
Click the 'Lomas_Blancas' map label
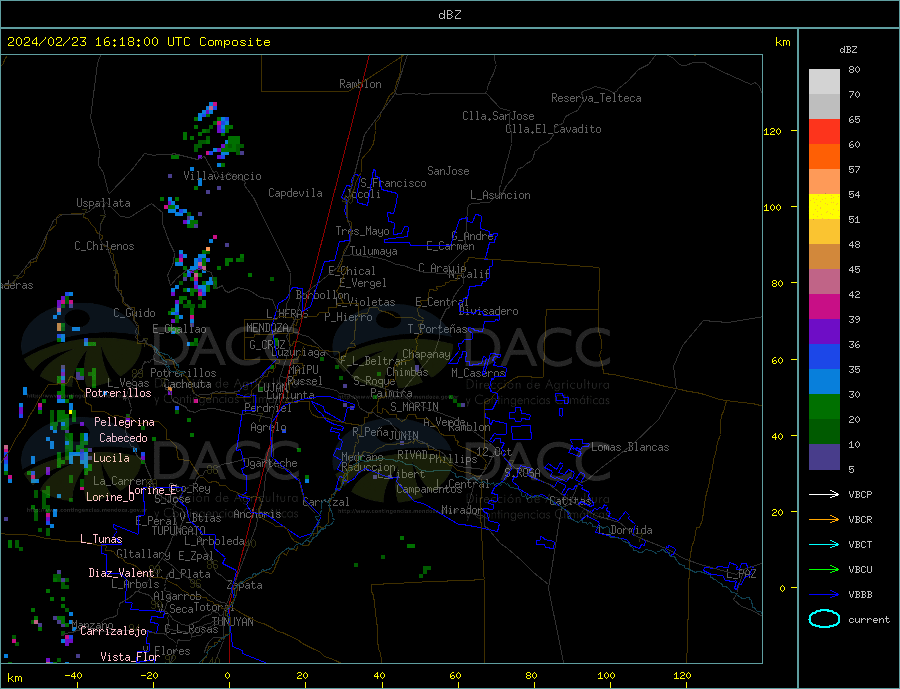click(630, 447)
